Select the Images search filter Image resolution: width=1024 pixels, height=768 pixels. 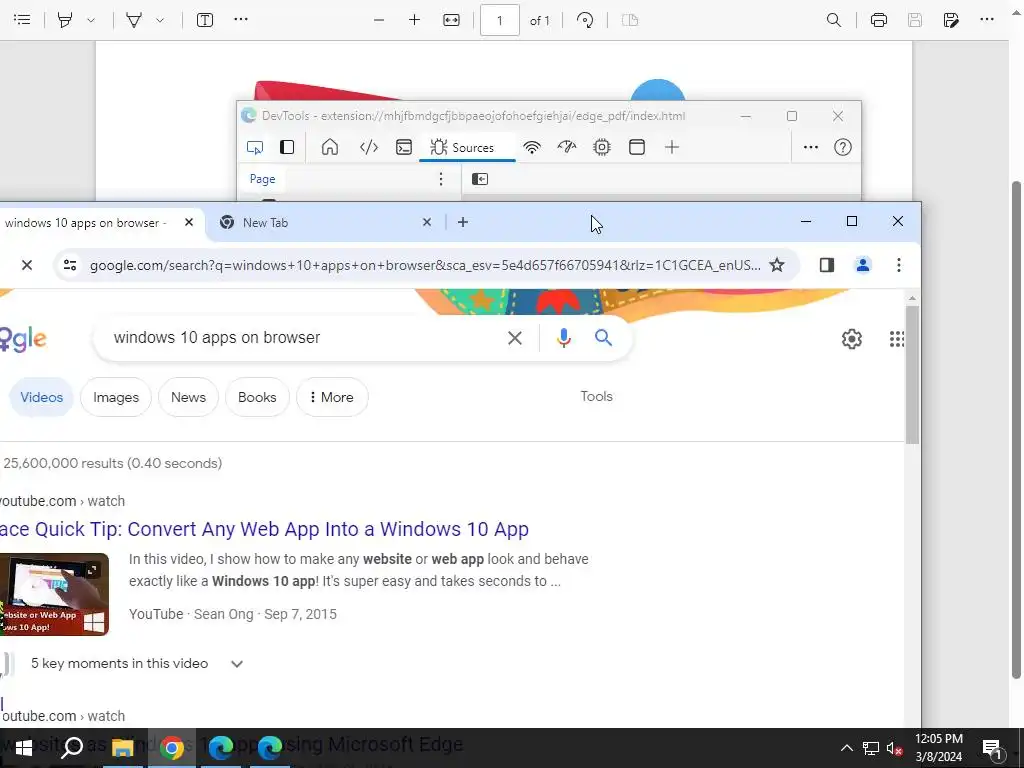click(116, 397)
